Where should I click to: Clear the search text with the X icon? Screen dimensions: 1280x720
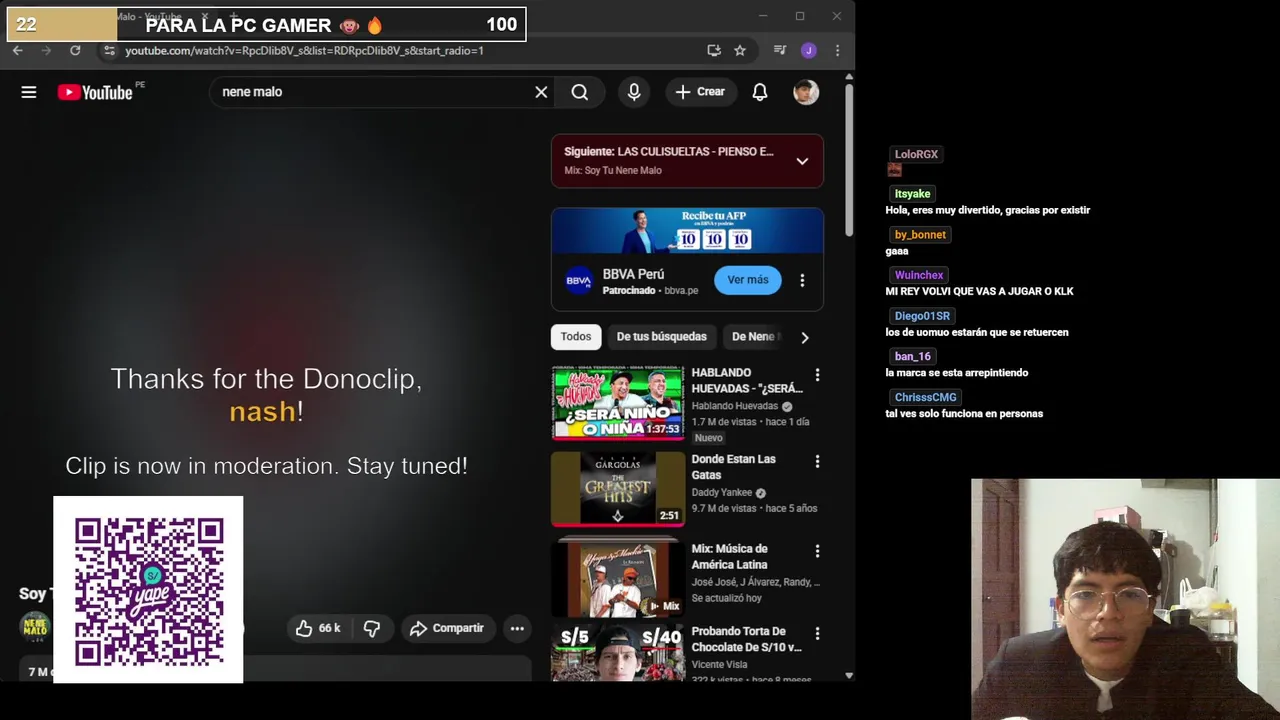coord(541,92)
